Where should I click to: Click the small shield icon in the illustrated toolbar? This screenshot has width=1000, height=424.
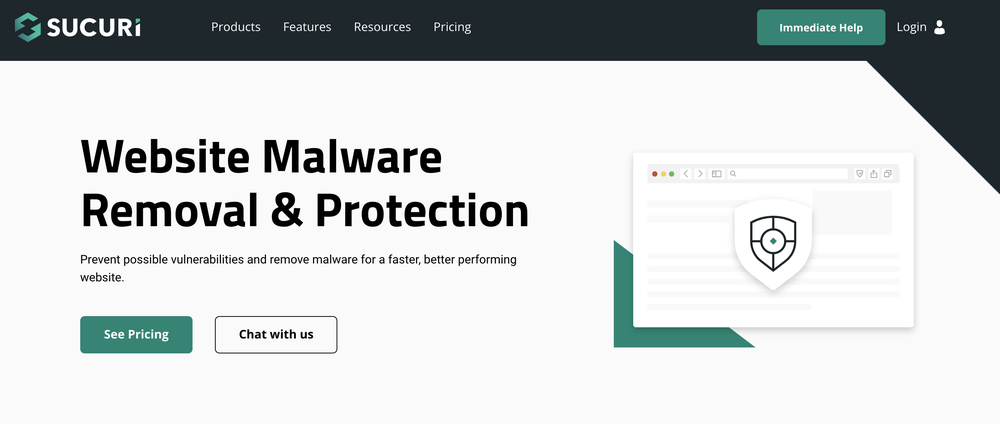click(x=859, y=174)
